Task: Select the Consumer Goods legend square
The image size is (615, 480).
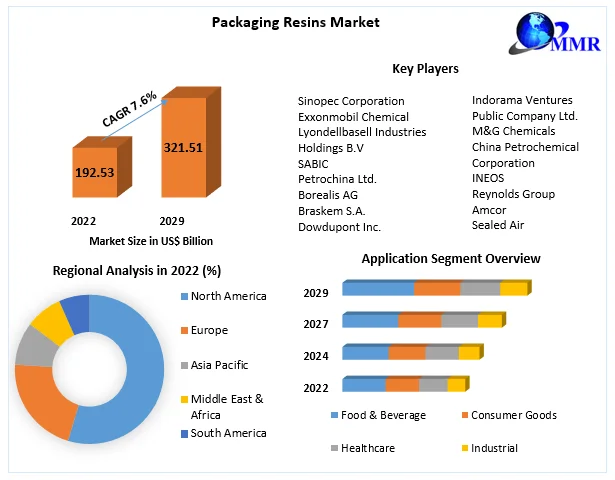Action: click(464, 415)
